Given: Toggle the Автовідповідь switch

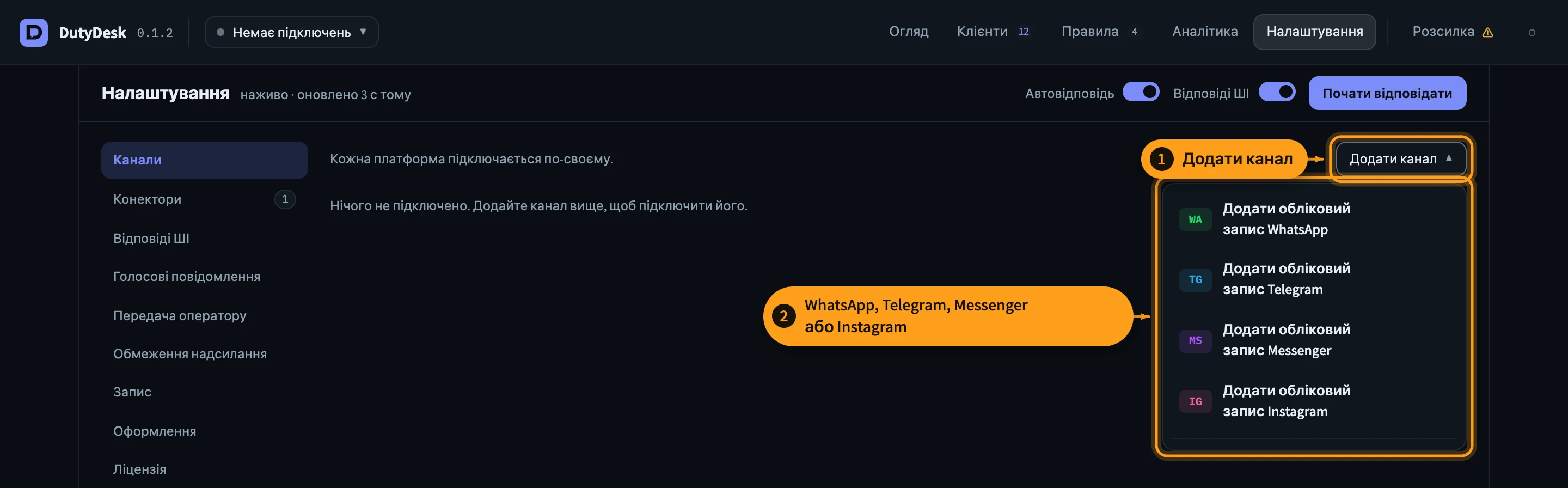Looking at the screenshot, I should tap(1141, 92).
